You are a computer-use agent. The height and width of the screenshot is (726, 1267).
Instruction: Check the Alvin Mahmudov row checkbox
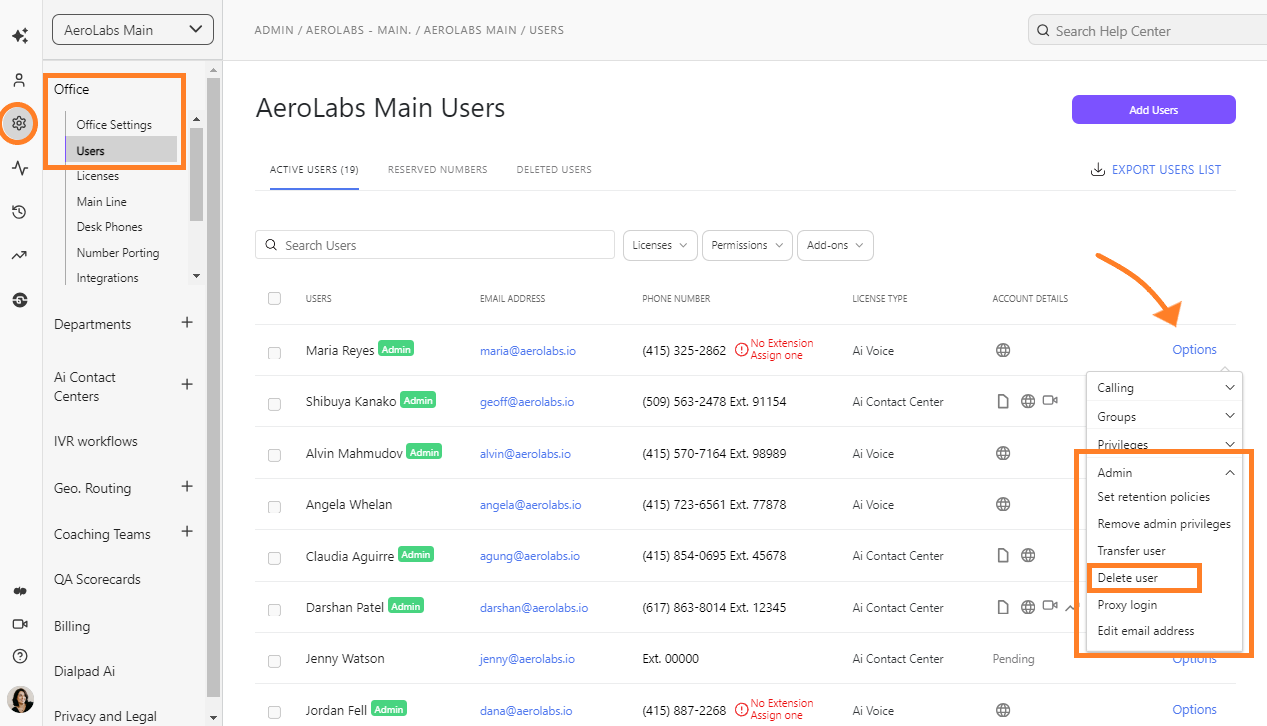(x=275, y=455)
